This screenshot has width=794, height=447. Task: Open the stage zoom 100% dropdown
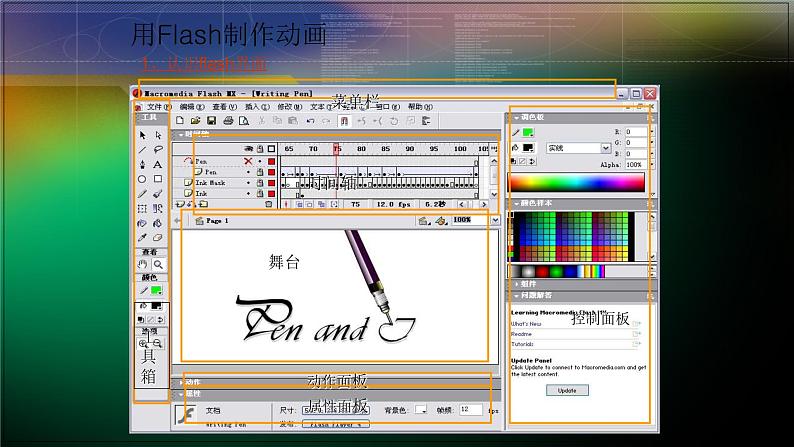click(495, 220)
